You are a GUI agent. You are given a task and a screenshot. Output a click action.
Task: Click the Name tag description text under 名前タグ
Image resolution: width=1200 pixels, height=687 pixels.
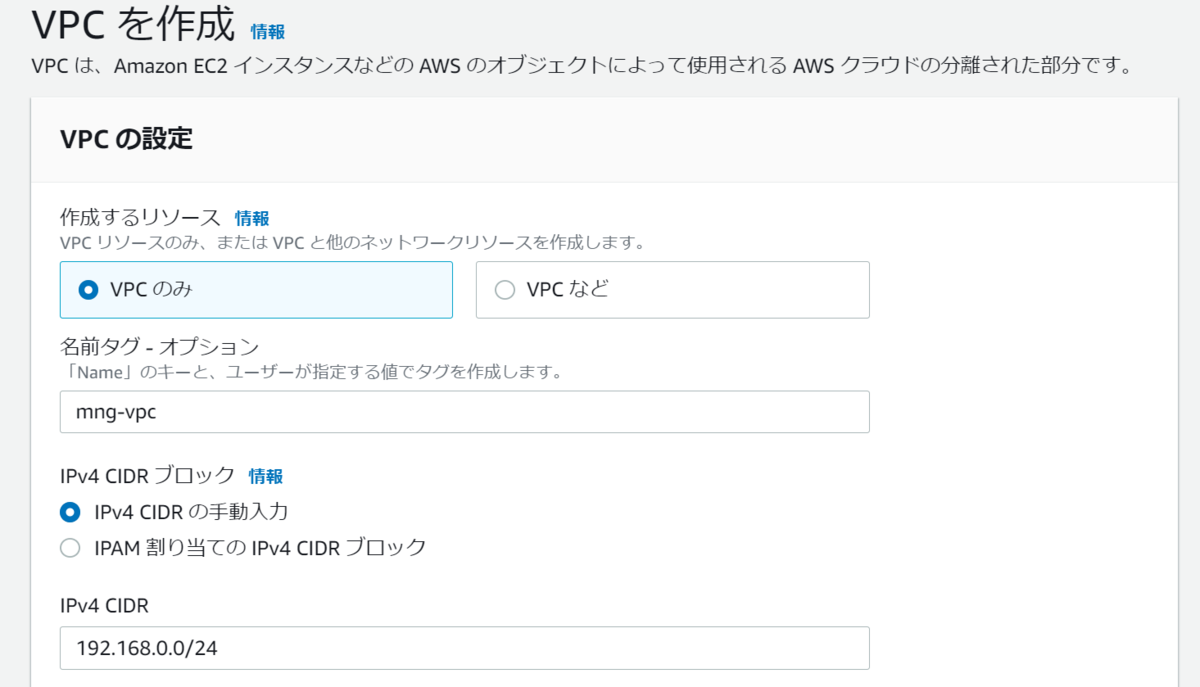pos(310,372)
